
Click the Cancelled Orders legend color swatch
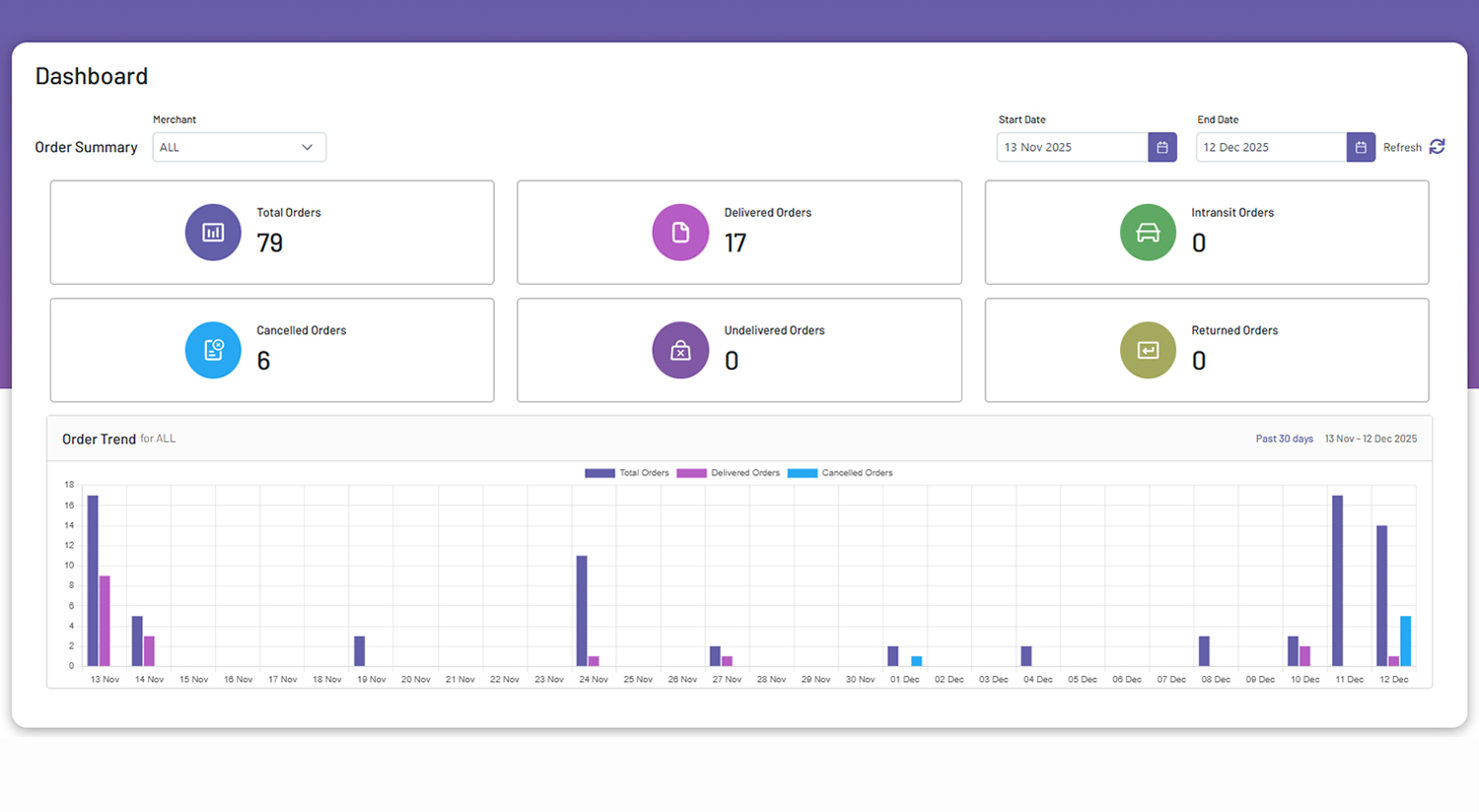point(802,472)
